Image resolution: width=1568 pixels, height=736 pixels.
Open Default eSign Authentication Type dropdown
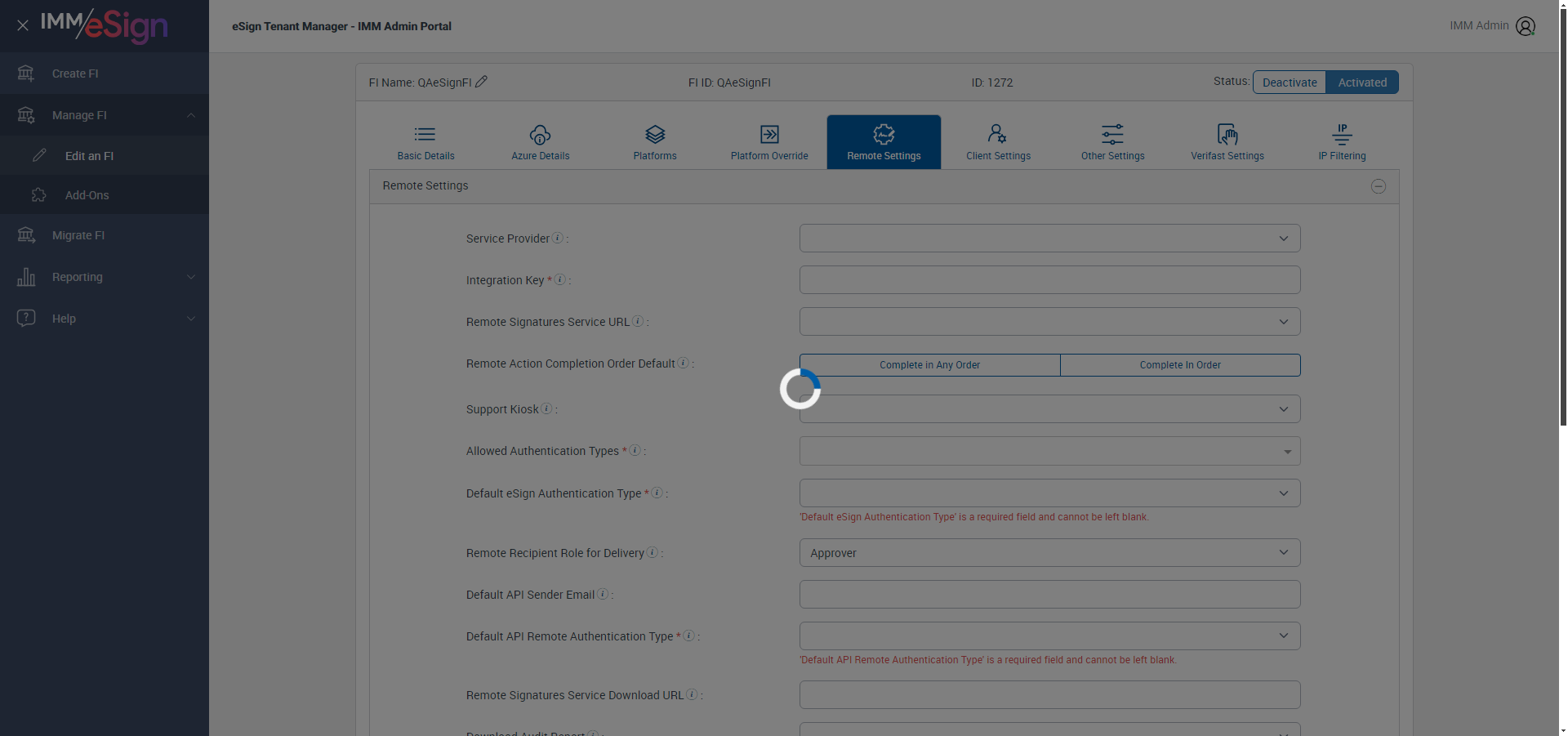pyautogui.click(x=1049, y=493)
